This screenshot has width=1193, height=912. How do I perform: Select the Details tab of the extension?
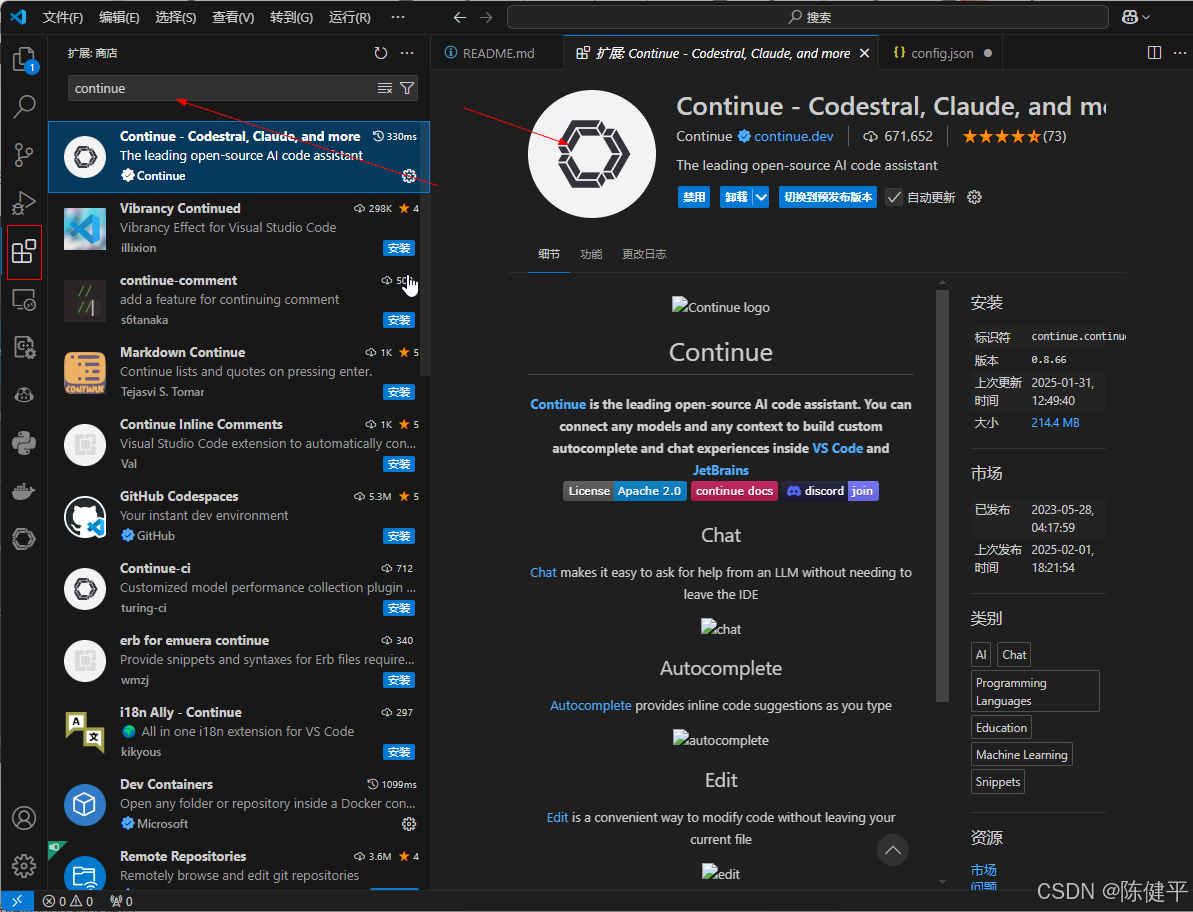pos(549,254)
